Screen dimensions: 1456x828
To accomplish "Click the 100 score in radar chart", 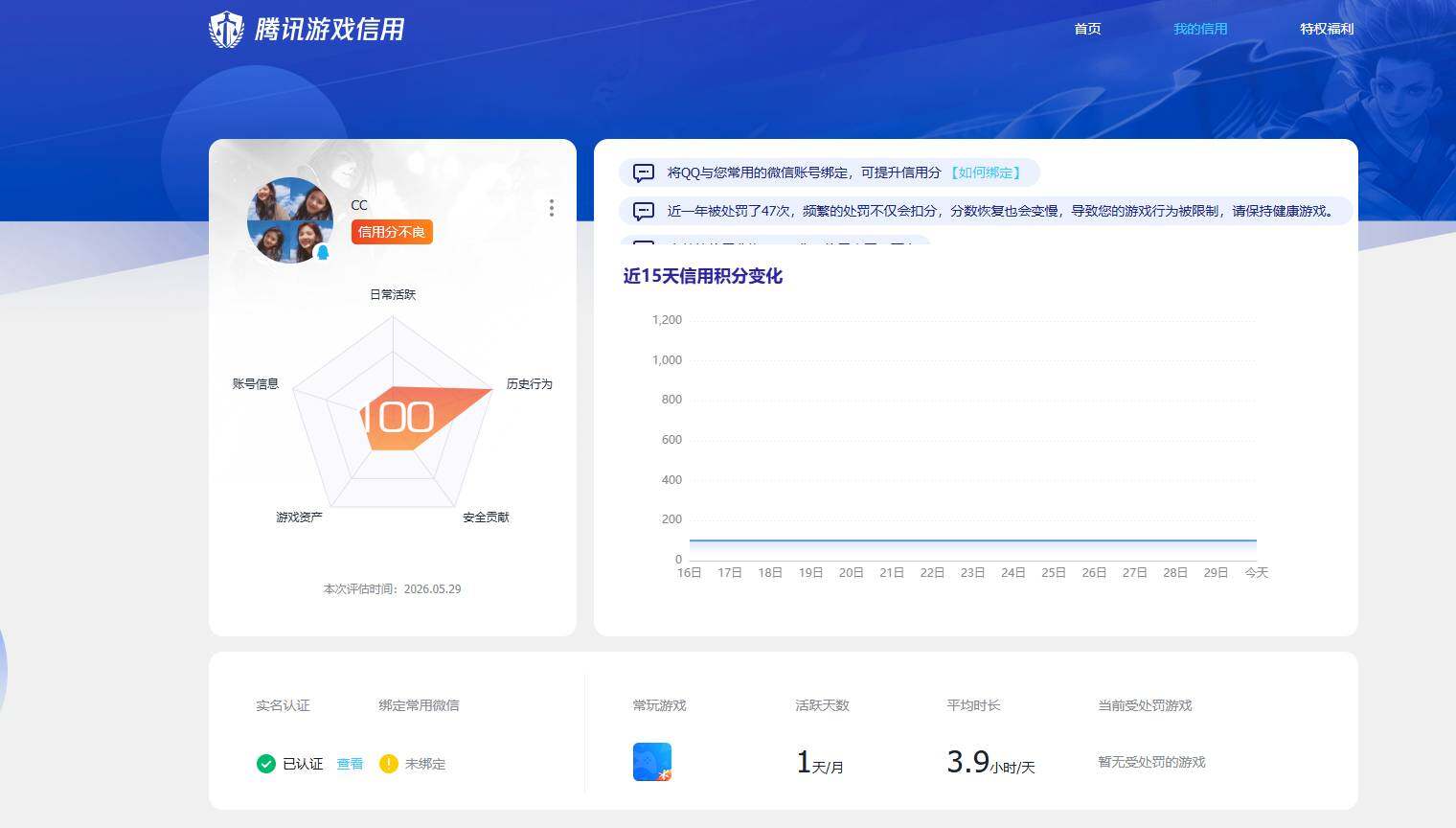I will coord(398,417).
